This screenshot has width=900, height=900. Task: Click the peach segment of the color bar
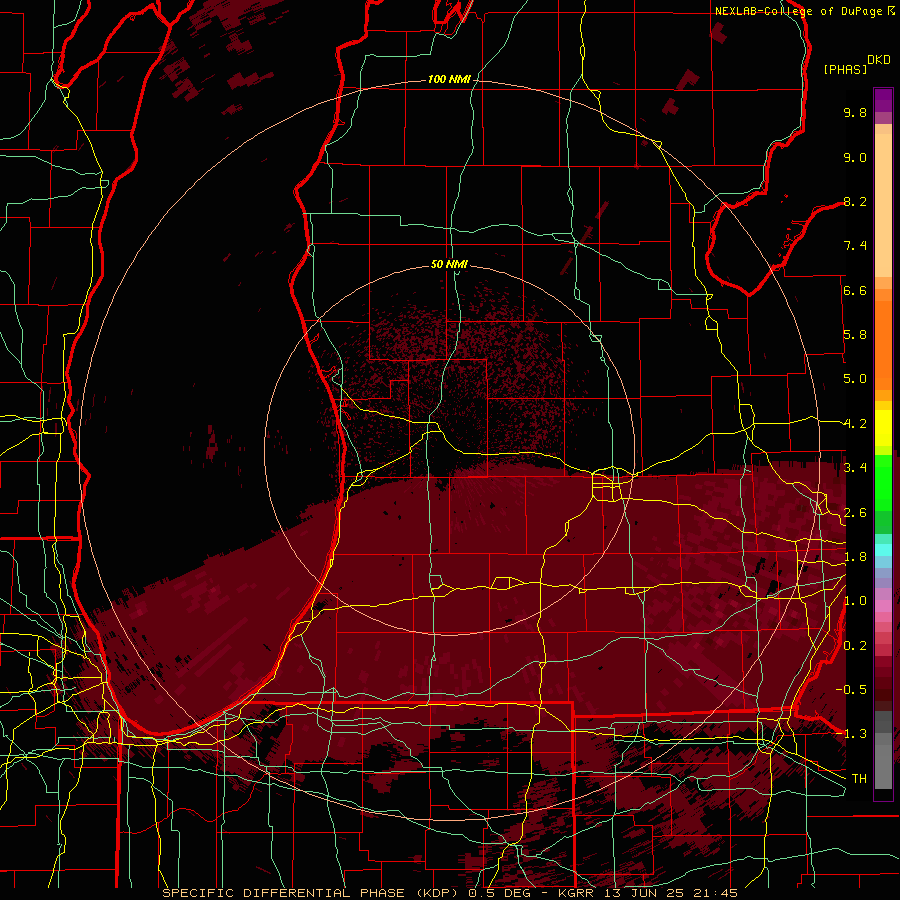(883, 205)
